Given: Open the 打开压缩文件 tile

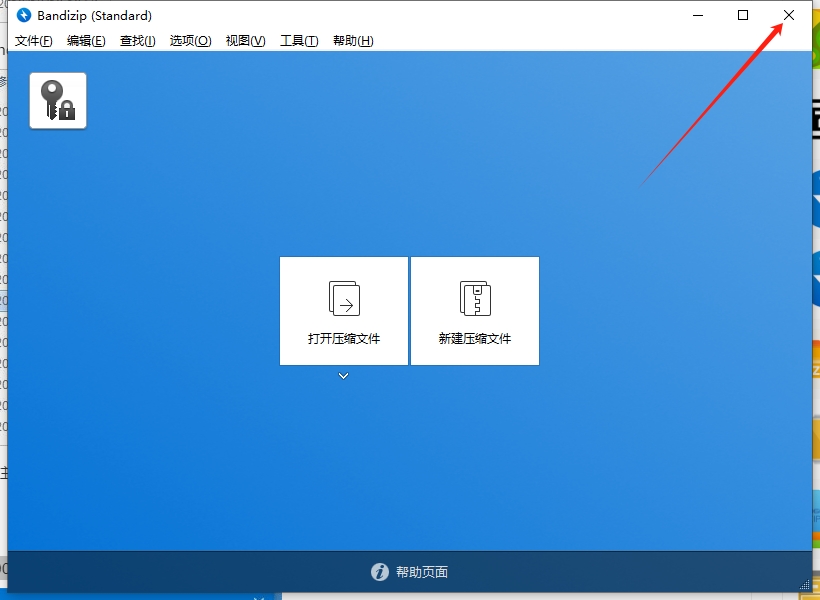Looking at the screenshot, I should click(x=344, y=311).
